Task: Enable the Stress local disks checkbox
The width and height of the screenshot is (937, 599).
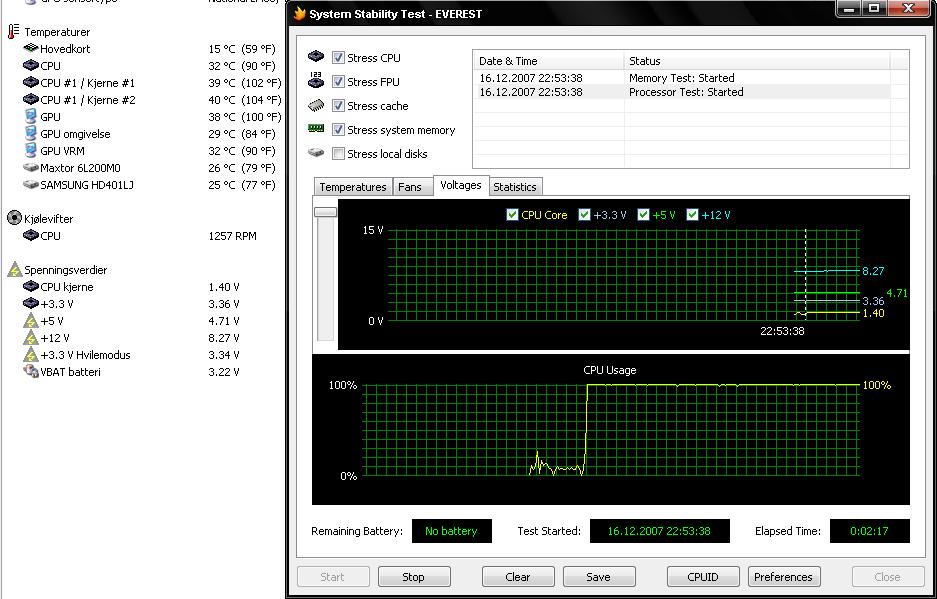Action: (338, 154)
